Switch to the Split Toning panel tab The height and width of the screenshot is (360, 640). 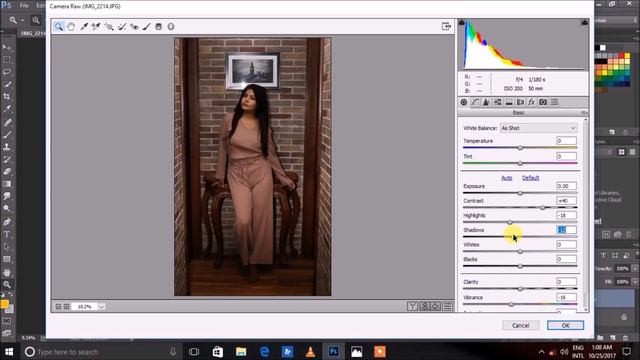tap(509, 102)
